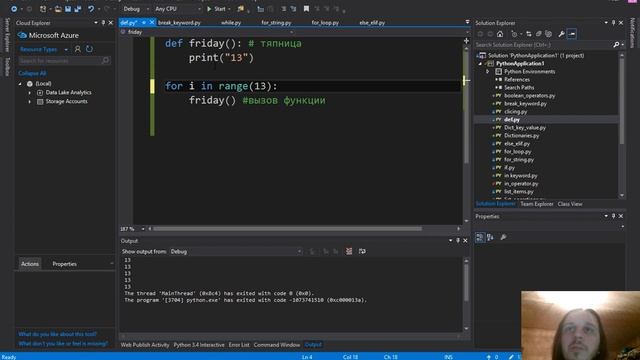Start debugging with the green Start button
This screenshot has width=640, height=360.
(216, 9)
